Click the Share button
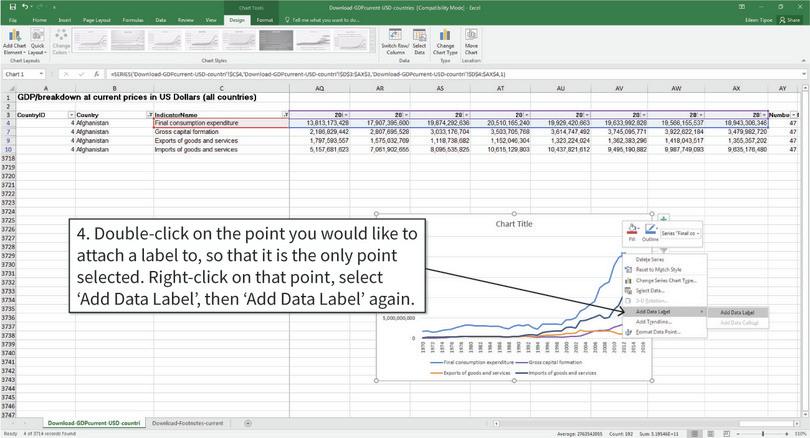Screen dimensions: 810x438 tap(790, 20)
